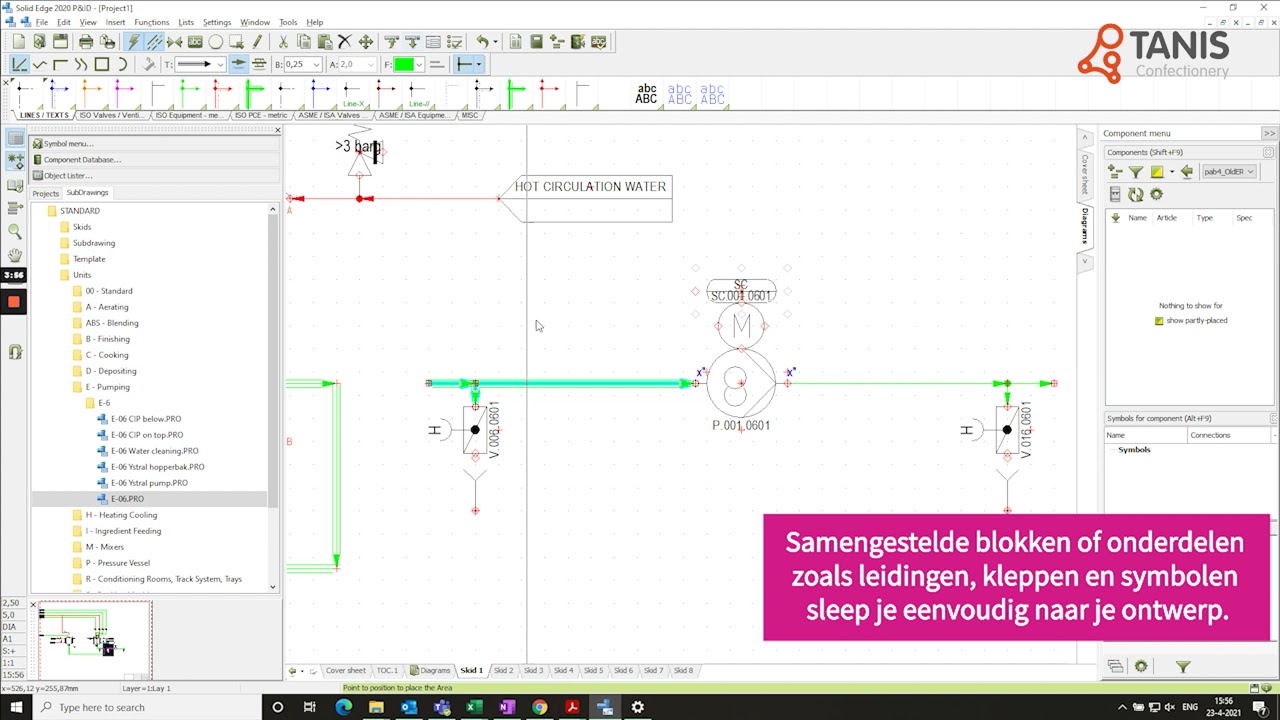Click the green thick line symbol

pos(255,93)
